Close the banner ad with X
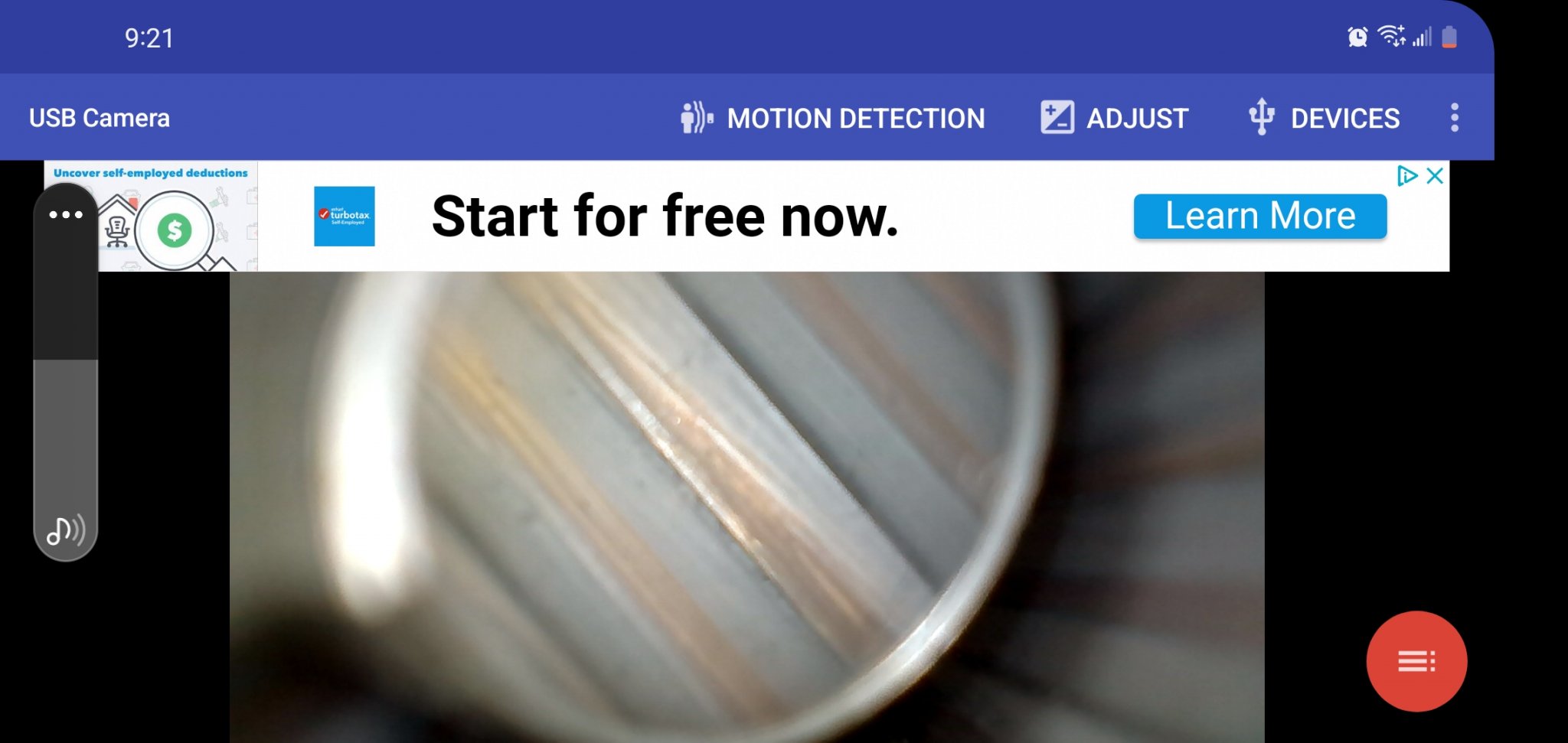 [x=1436, y=175]
